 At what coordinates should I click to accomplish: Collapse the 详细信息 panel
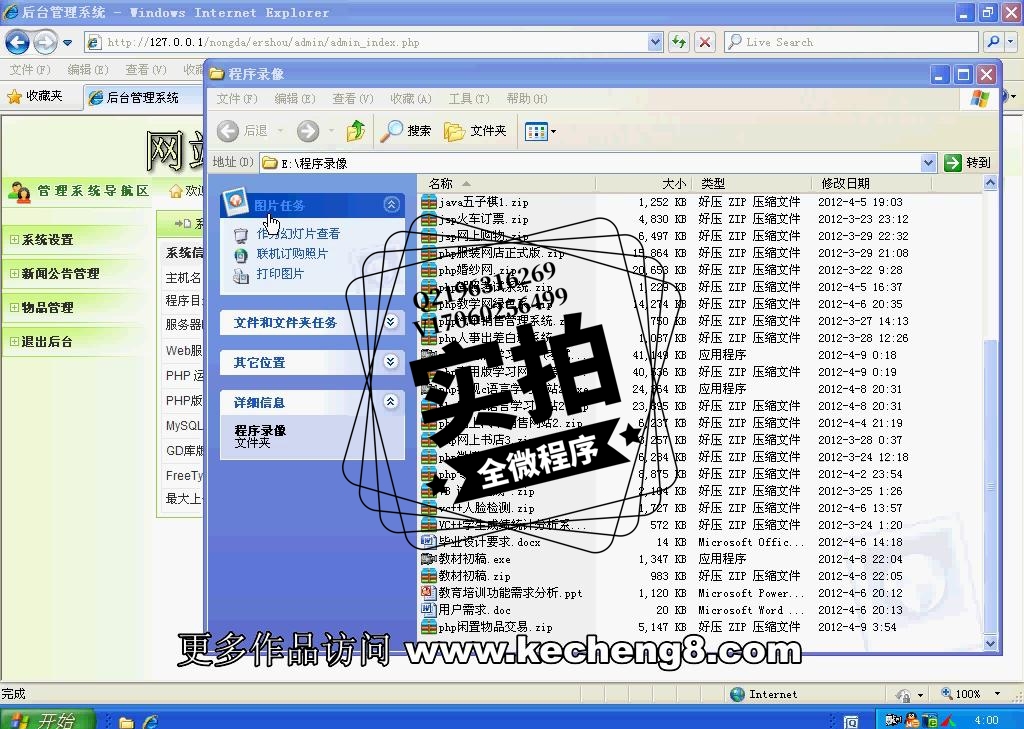coord(391,401)
